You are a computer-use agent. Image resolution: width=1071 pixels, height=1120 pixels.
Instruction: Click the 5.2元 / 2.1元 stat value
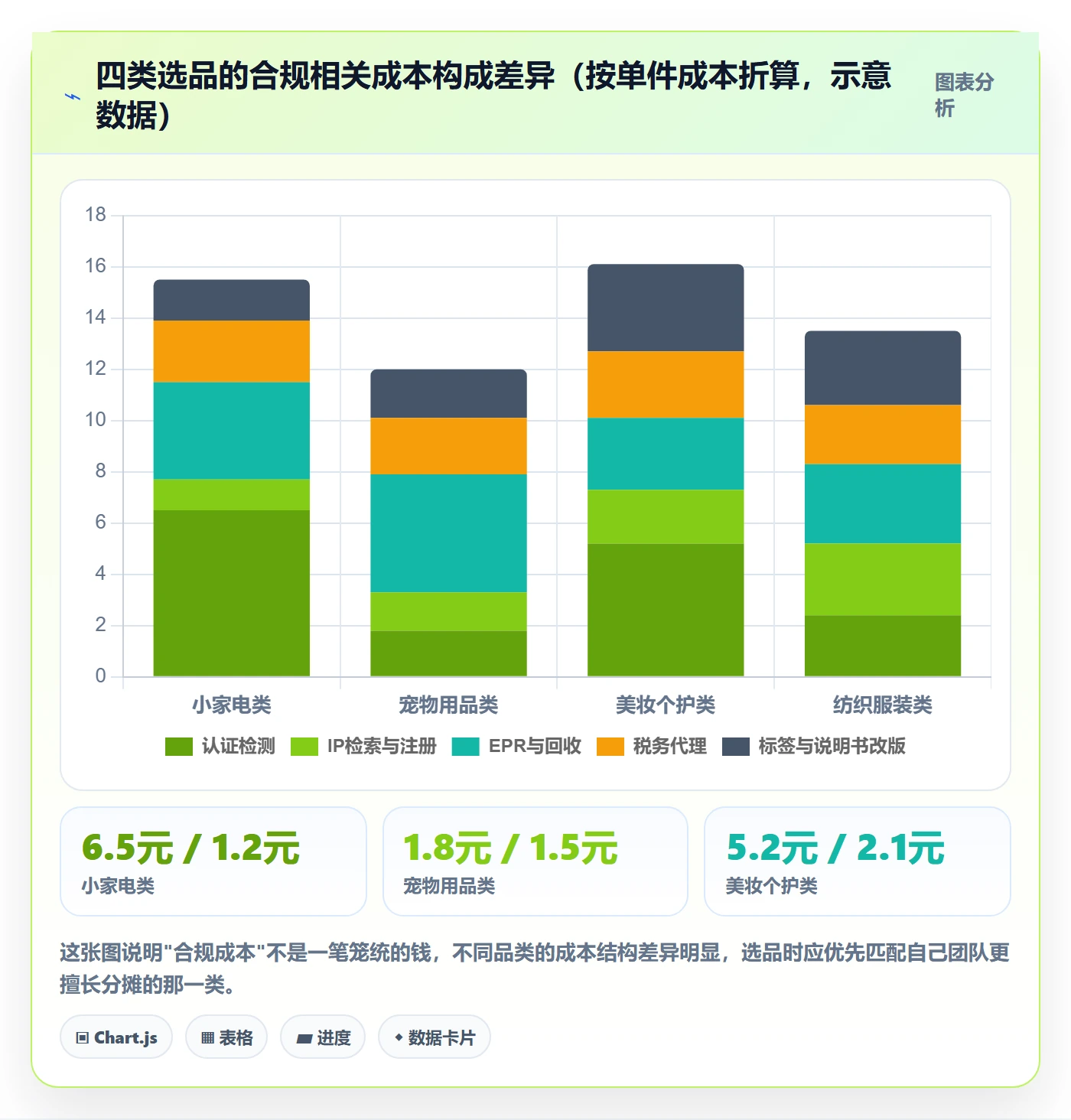[x=835, y=848]
